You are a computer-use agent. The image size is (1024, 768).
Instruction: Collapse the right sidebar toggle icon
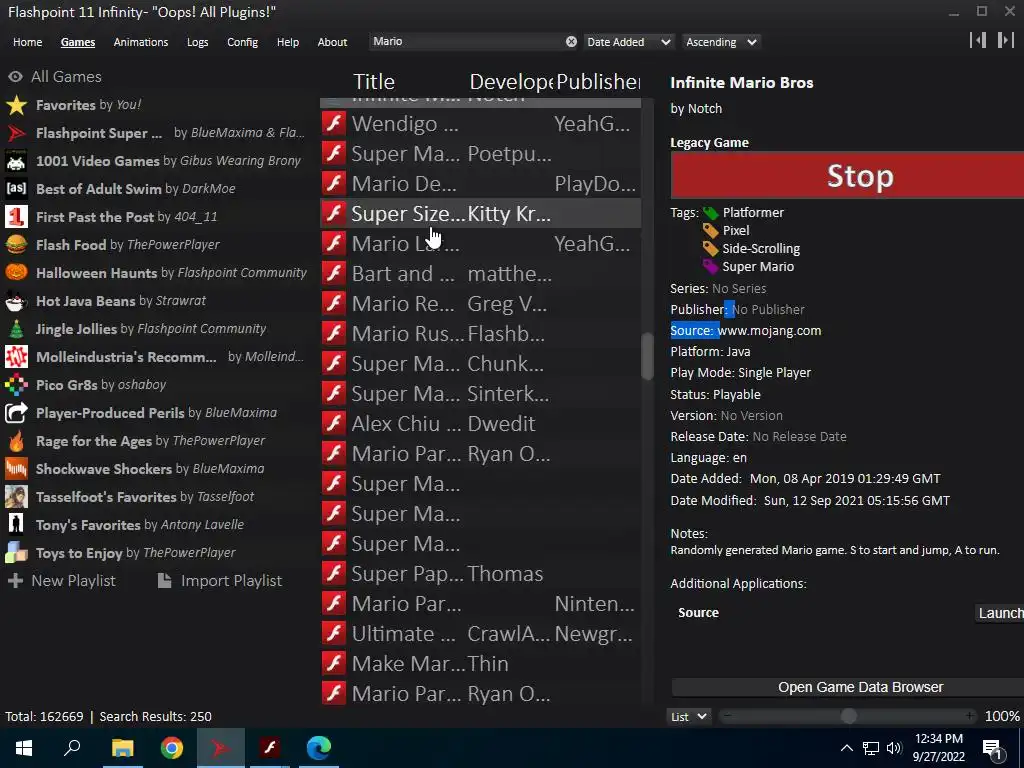(1006, 40)
